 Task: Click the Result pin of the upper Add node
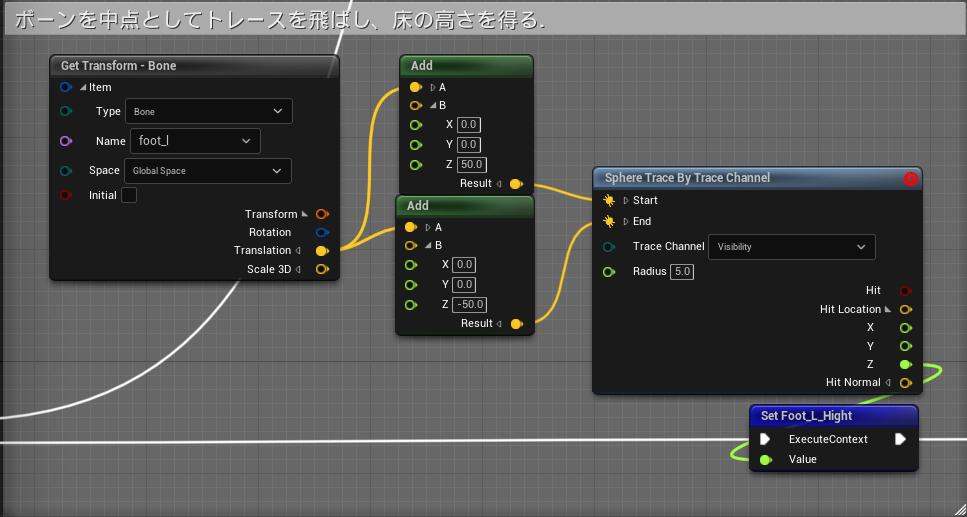point(516,183)
